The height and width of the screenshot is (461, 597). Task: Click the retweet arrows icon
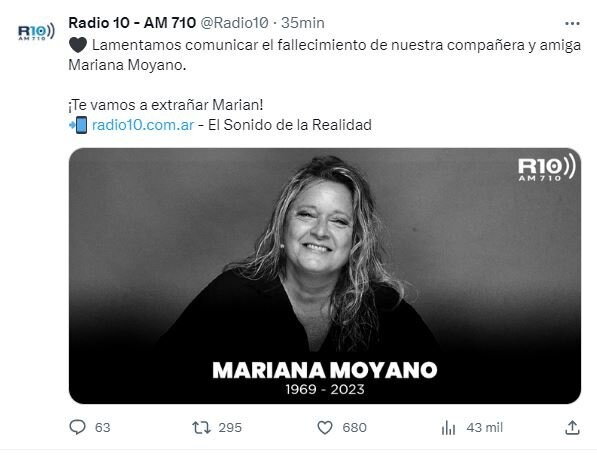(201, 428)
